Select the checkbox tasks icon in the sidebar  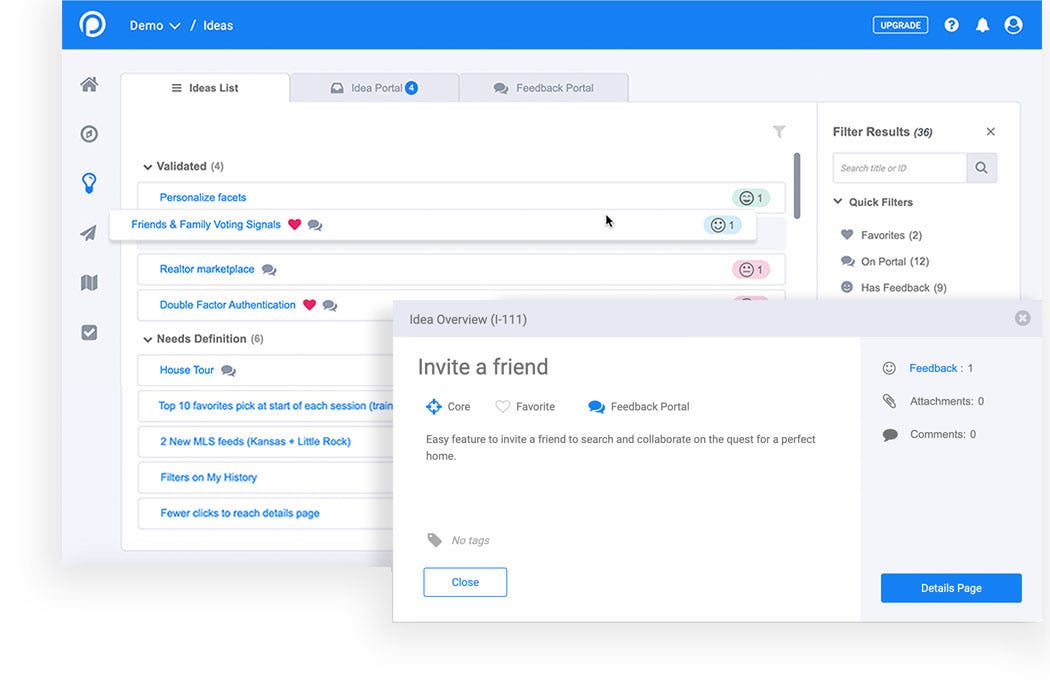pos(88,331)
